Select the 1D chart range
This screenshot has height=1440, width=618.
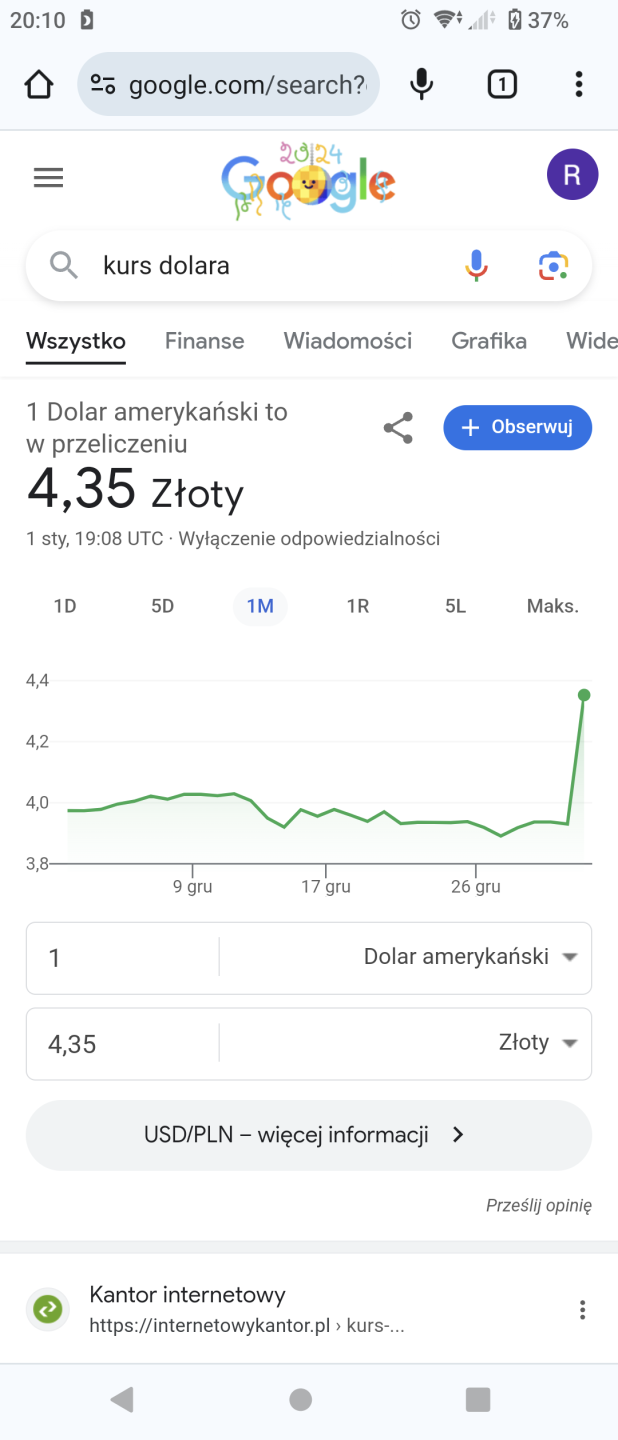pos(65,606)
